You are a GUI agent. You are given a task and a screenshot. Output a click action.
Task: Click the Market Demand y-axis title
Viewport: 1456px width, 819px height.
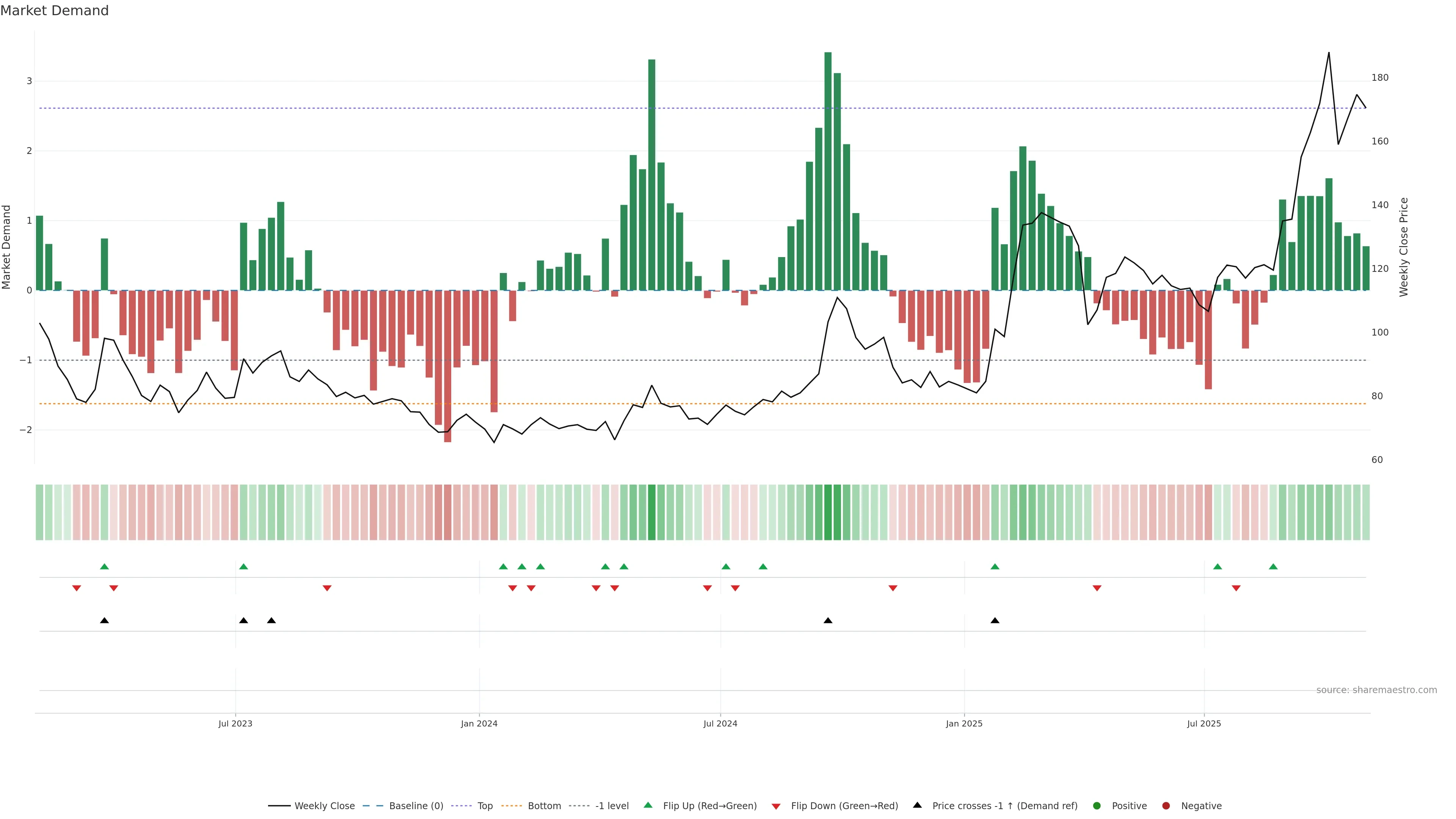pyautogui.click(x=7, y=247)
